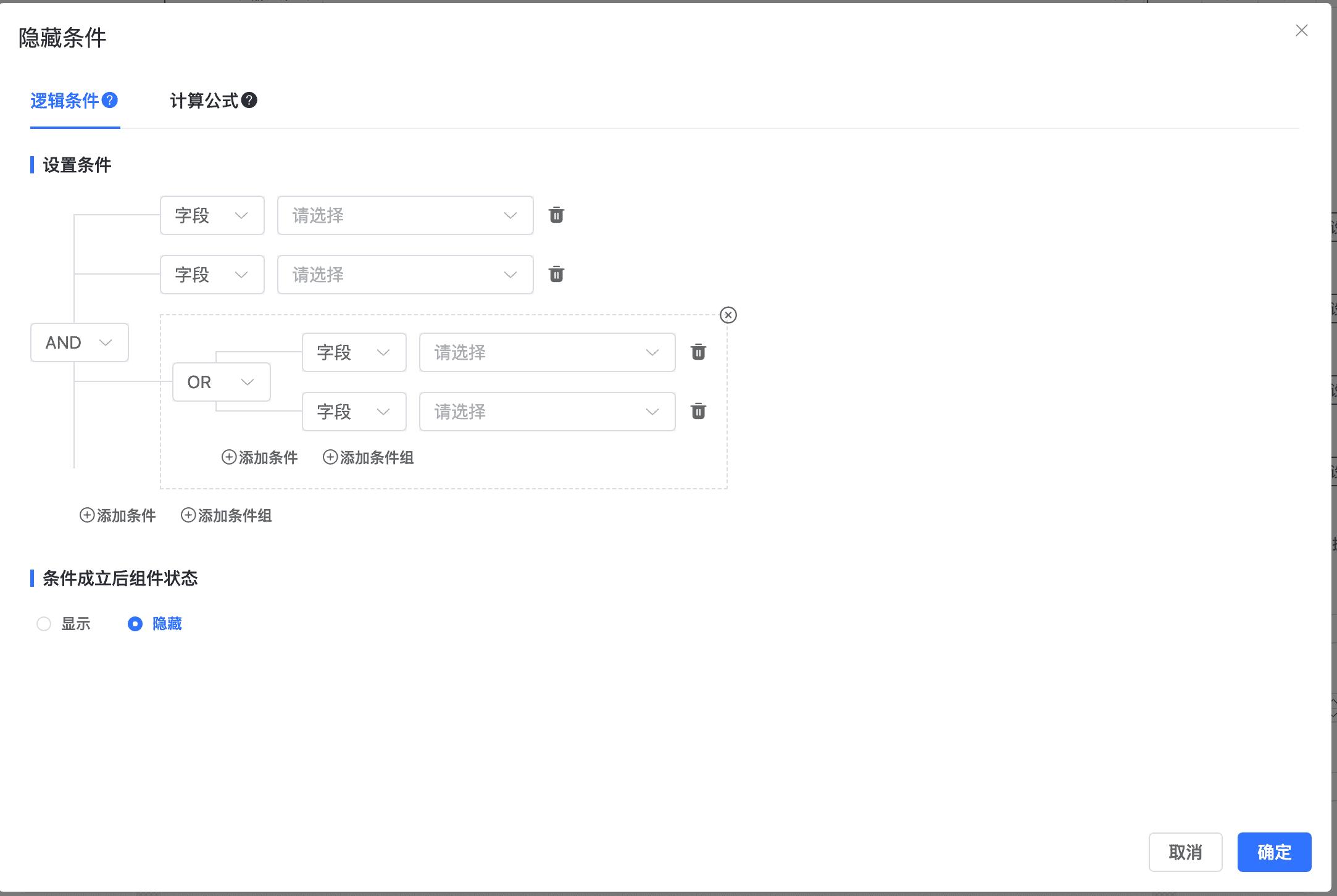This screenshot has width=1337, height=896.
Task: Click 添加条件组 inside the OR group
Action: point(369,457)
